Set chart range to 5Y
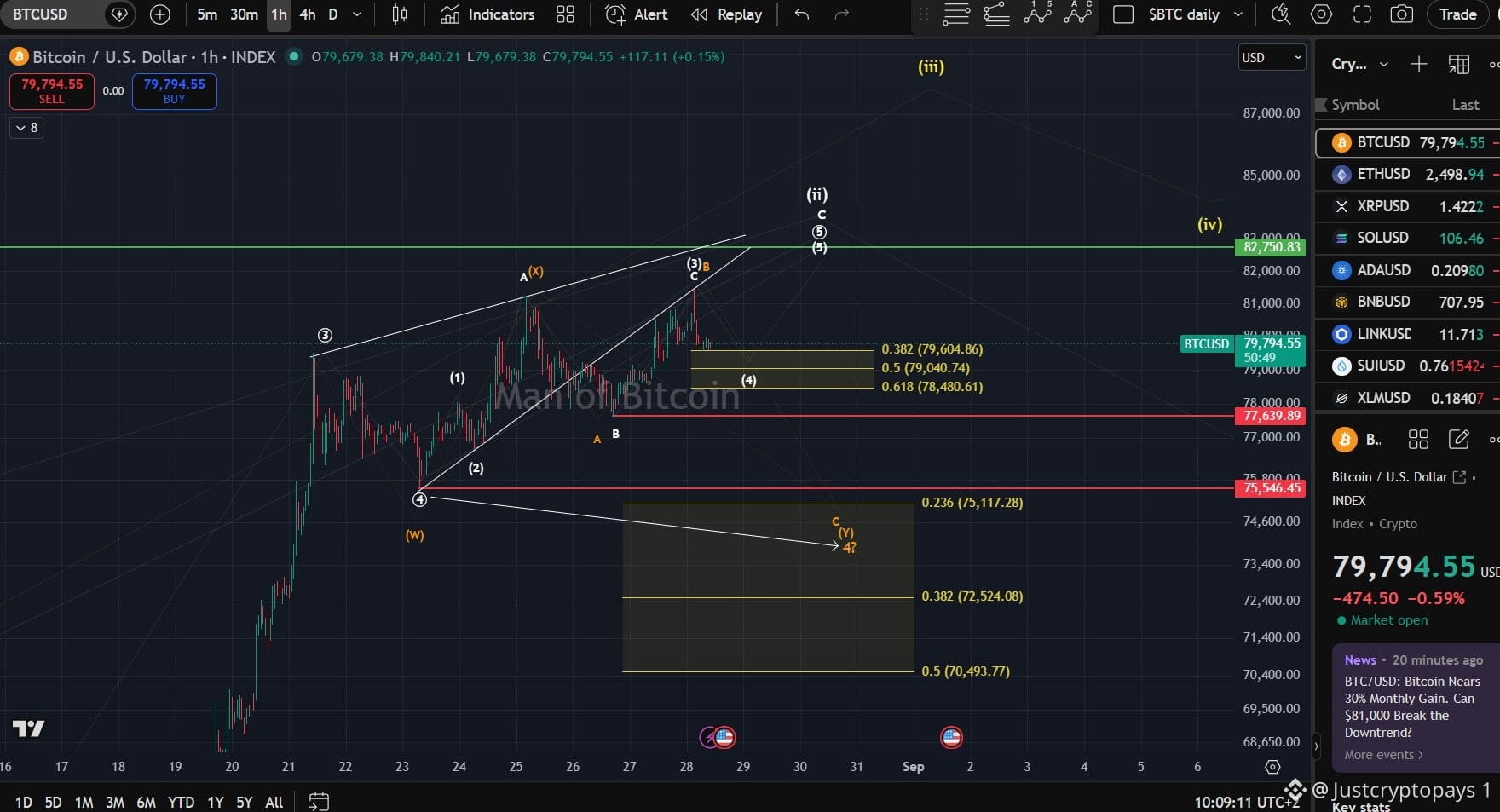 point(245,802)
